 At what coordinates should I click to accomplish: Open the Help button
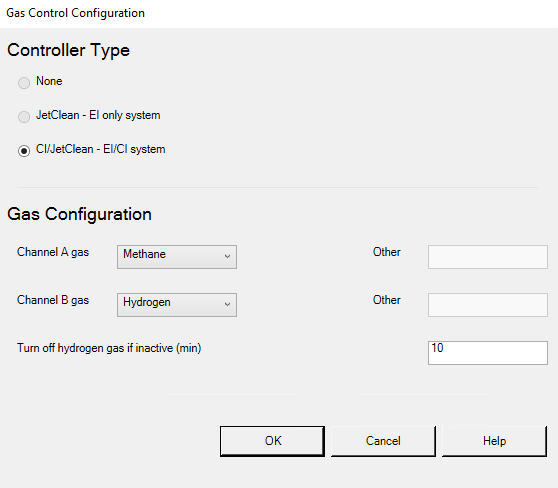click(494, 441)
